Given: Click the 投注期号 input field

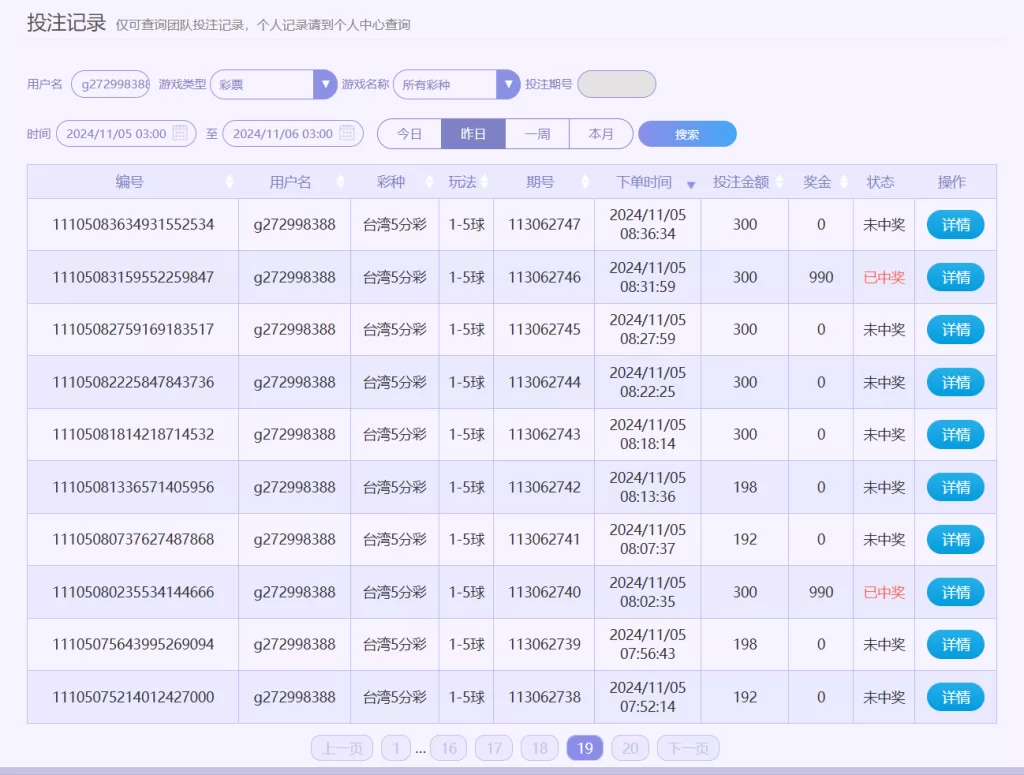Looking at the screenshot, I should click(616, 84).
